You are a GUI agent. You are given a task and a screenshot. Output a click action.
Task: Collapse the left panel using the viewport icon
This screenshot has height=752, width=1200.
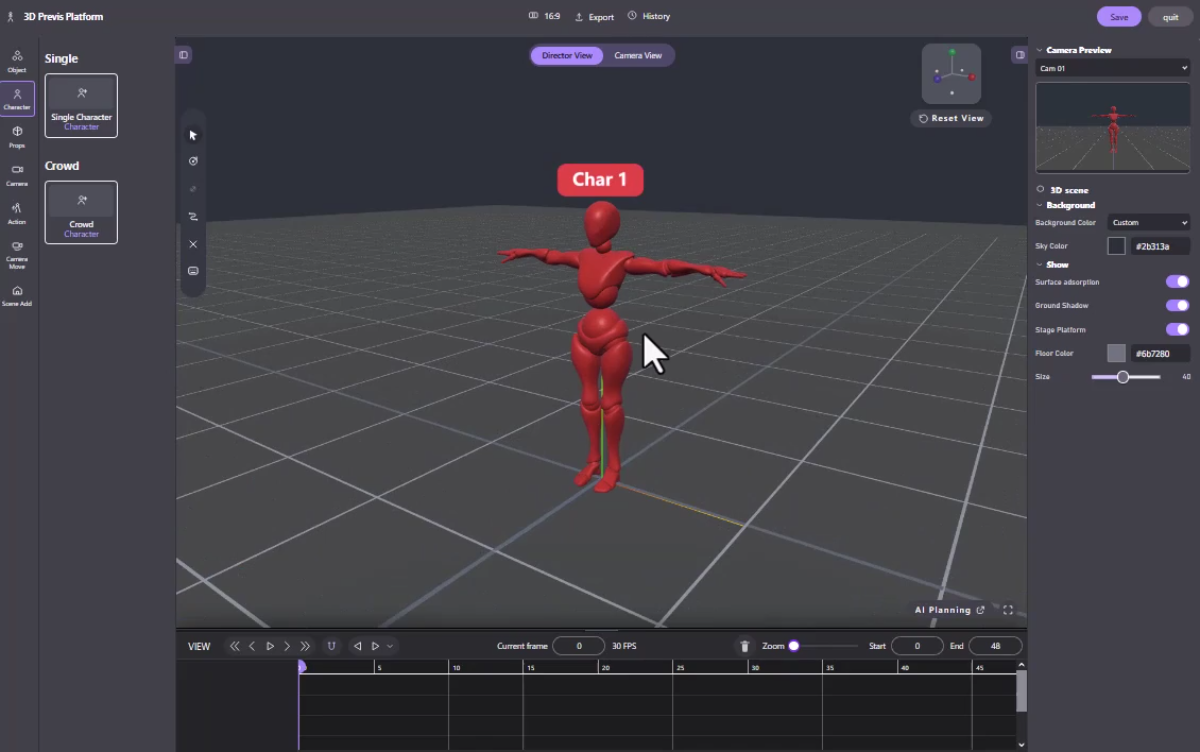pyautogui.click(x=184, y=55)
